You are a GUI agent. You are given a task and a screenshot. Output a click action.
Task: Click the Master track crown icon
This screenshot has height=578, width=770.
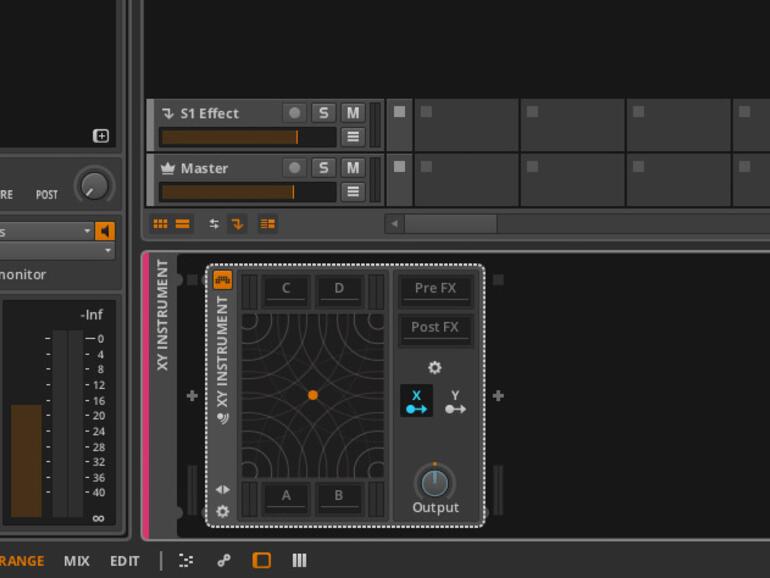tap(168, 168)
